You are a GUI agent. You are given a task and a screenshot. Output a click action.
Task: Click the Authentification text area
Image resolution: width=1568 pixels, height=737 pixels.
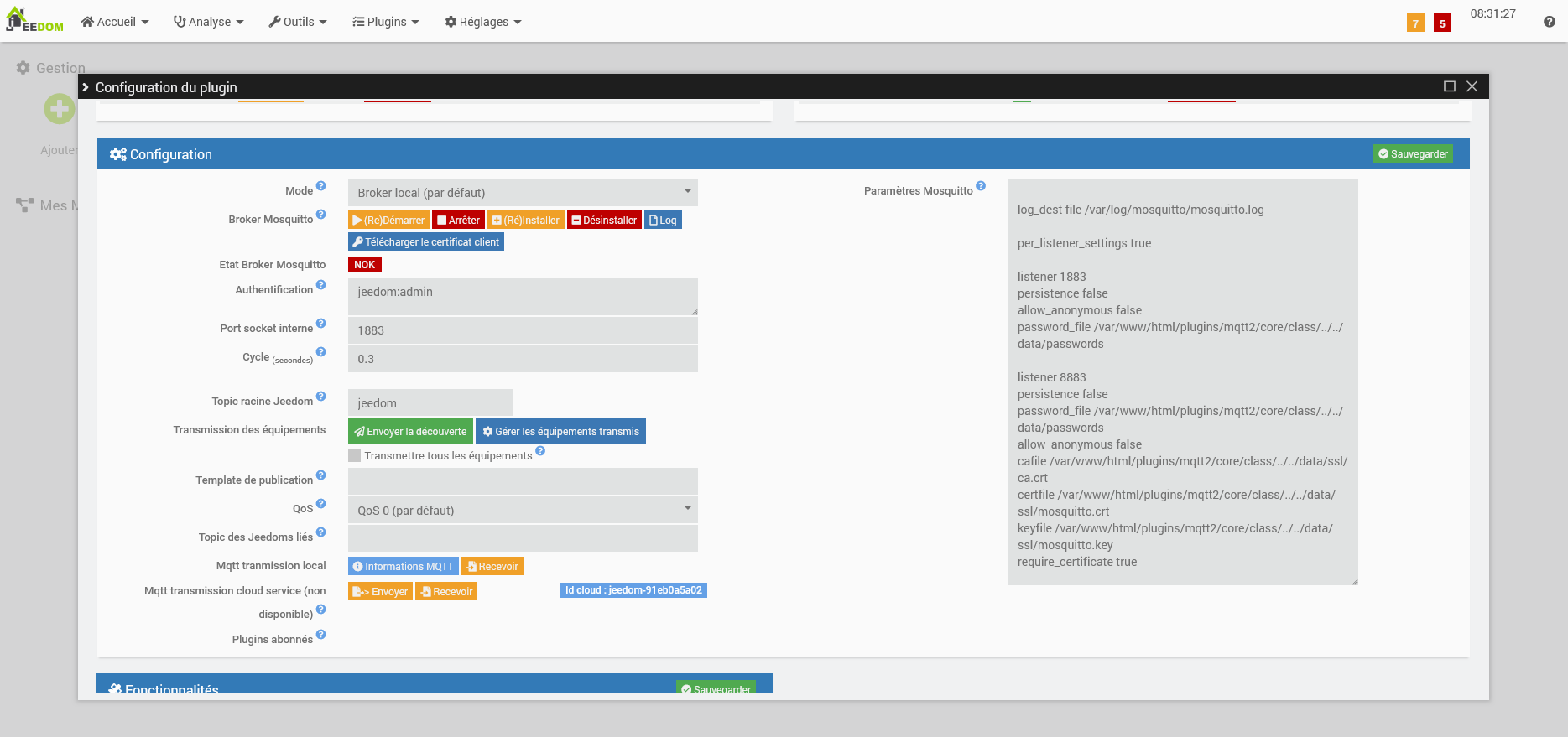[523, 297]
